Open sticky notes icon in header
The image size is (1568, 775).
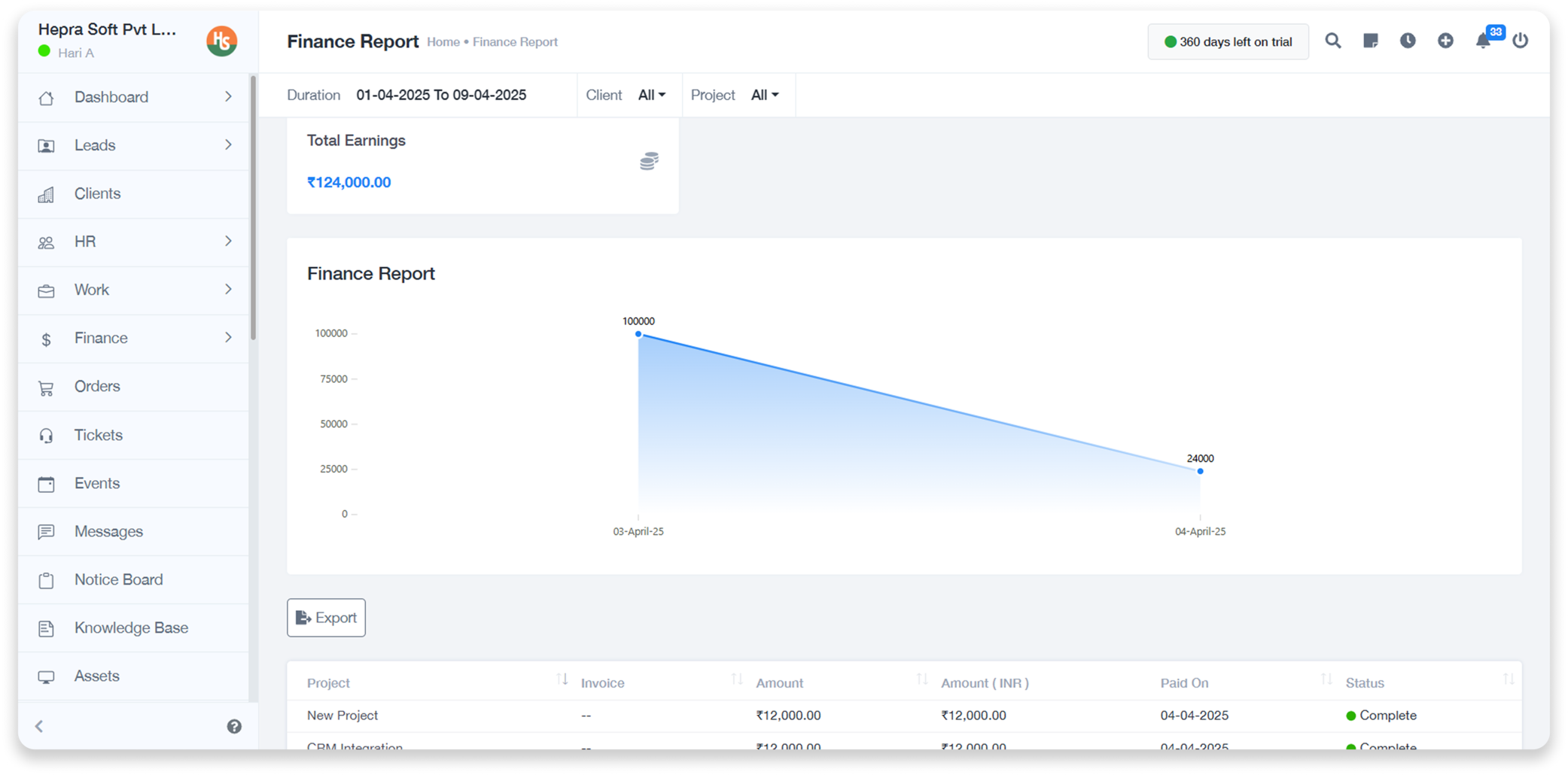pyautogui.click(x=1370, y=41)
